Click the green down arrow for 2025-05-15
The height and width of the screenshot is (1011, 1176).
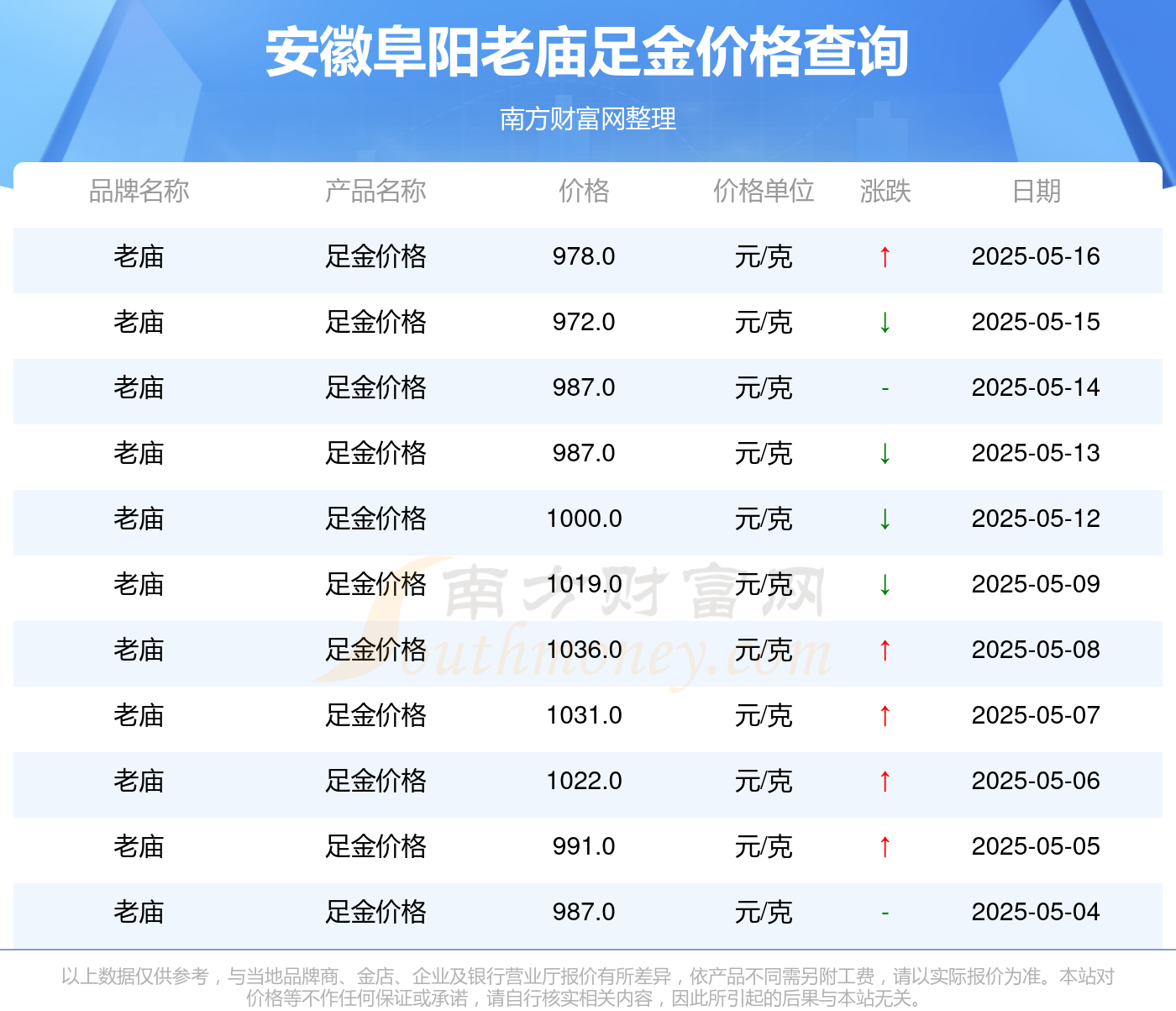(x=885, y=323)
